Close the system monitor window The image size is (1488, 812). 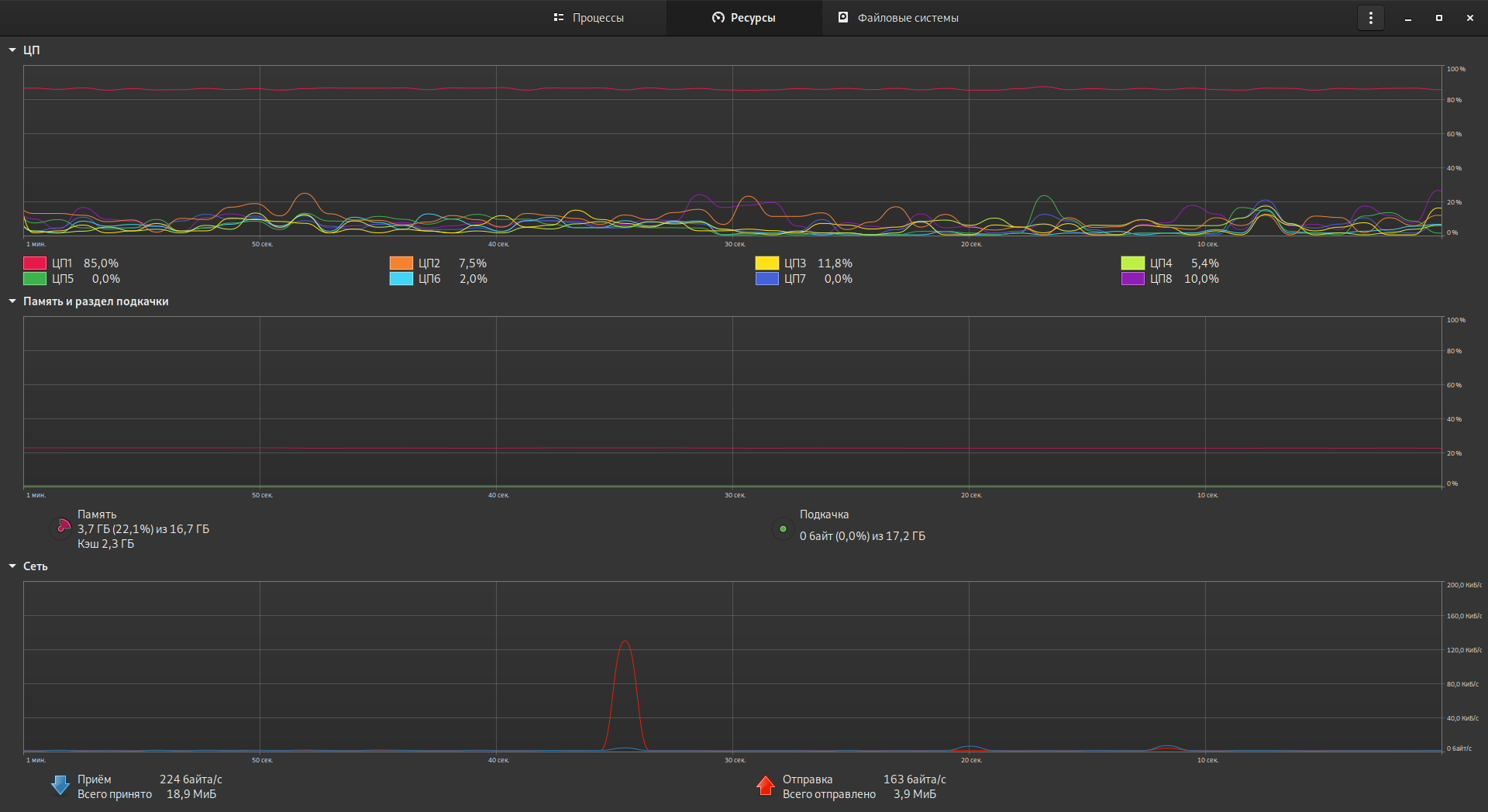pyautogui.click(x=1470, y=18)
